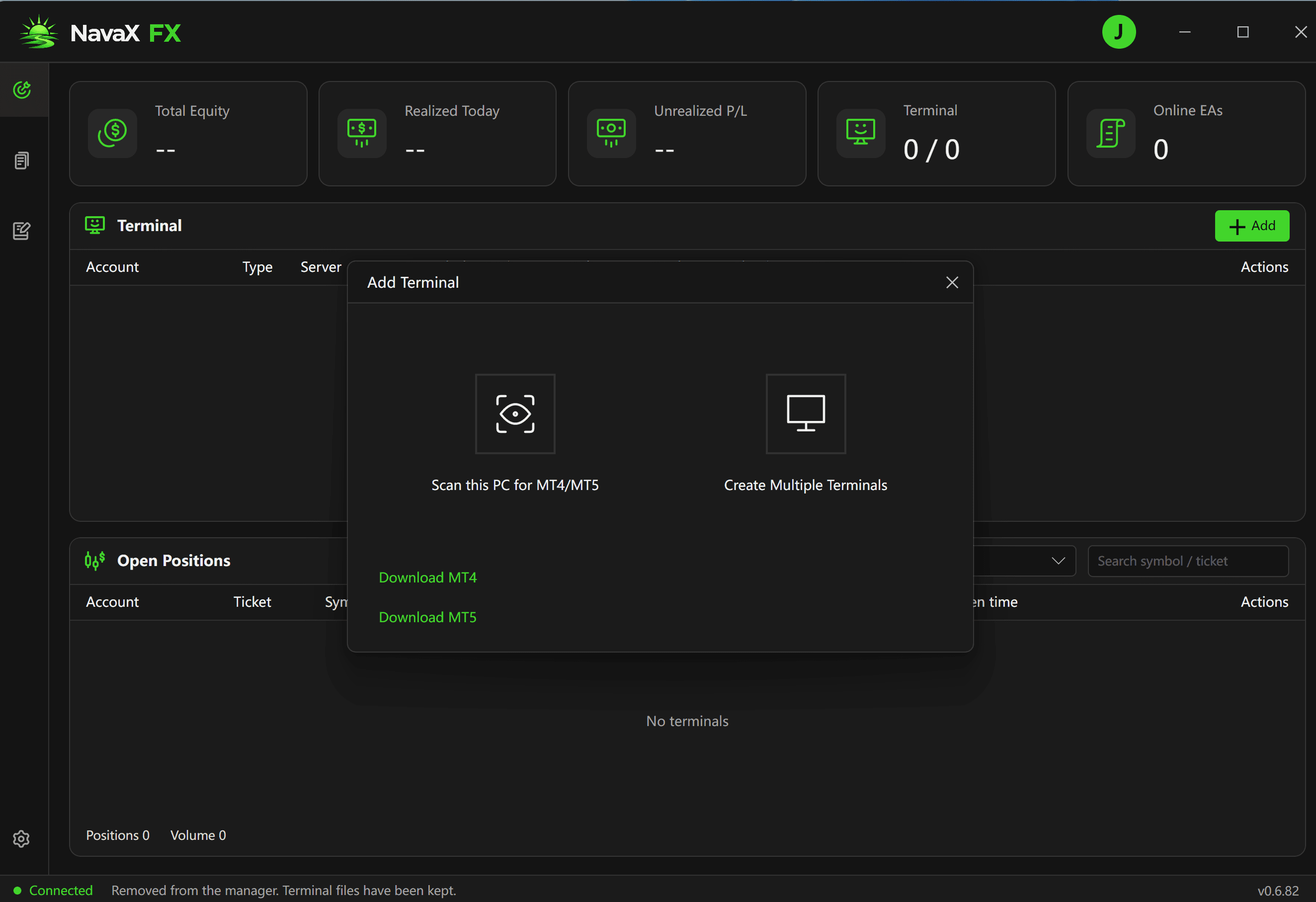Click the Removed from the manager status message

tap(284, 890)
